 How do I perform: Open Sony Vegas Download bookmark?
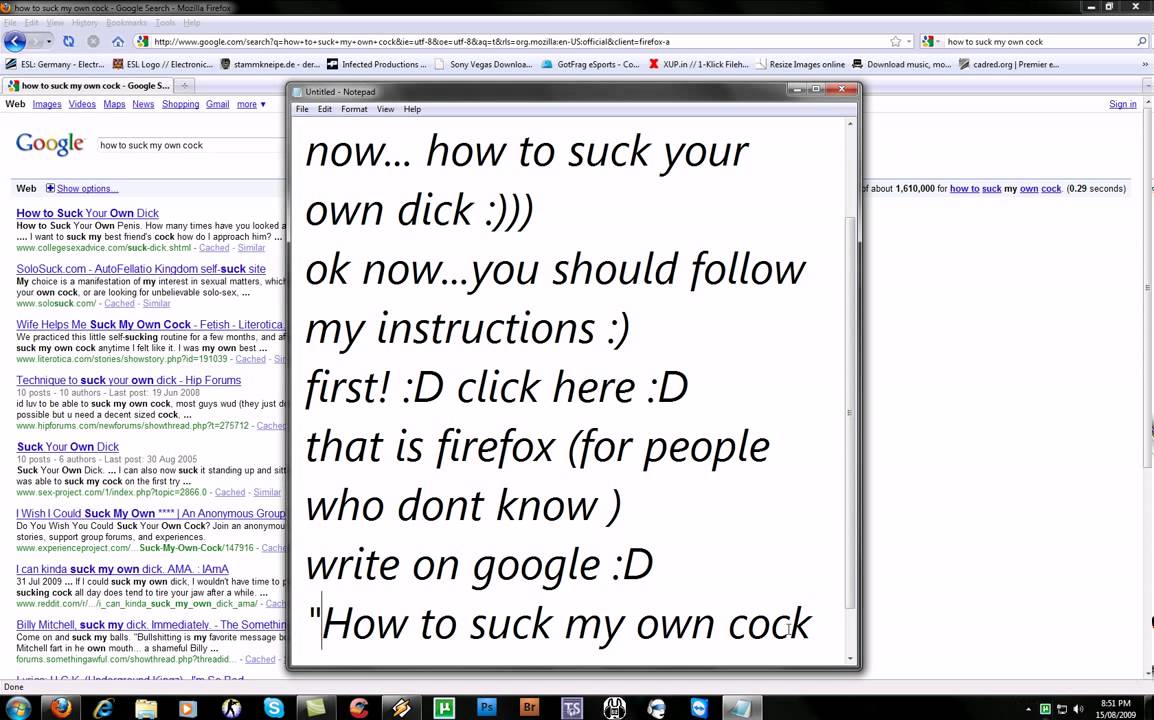point(484,65)
